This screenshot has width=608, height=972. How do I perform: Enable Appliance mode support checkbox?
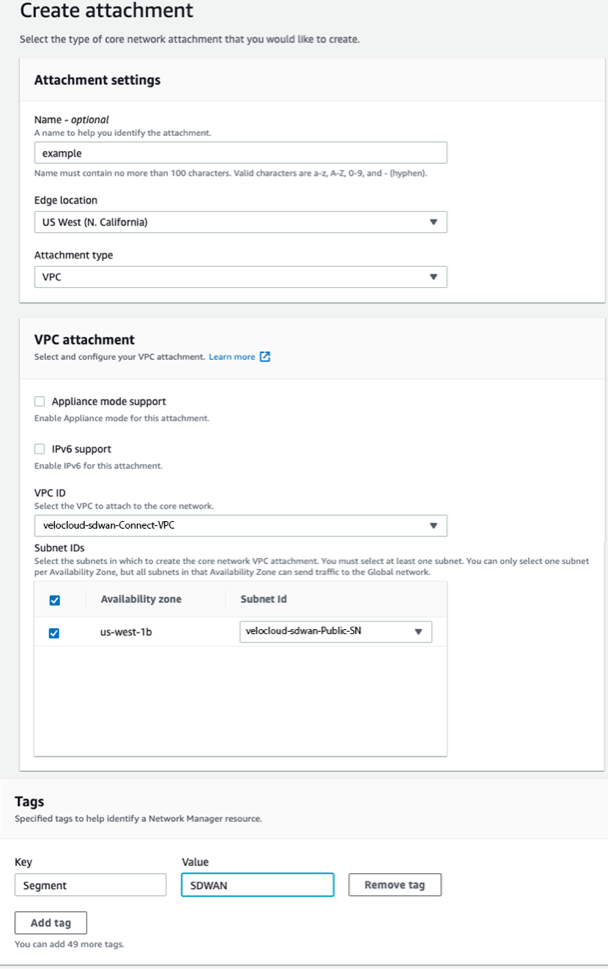(40, 402)
